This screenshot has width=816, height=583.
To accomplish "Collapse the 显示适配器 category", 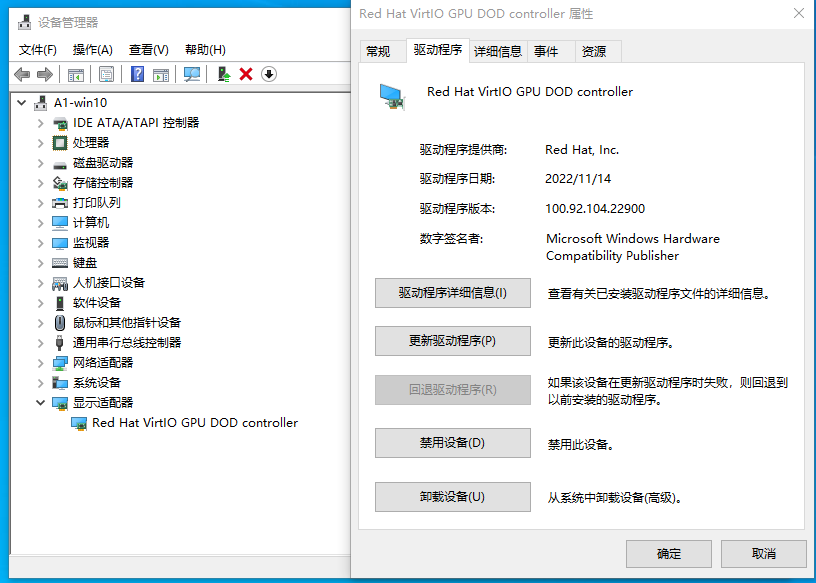I will (40, 403).
